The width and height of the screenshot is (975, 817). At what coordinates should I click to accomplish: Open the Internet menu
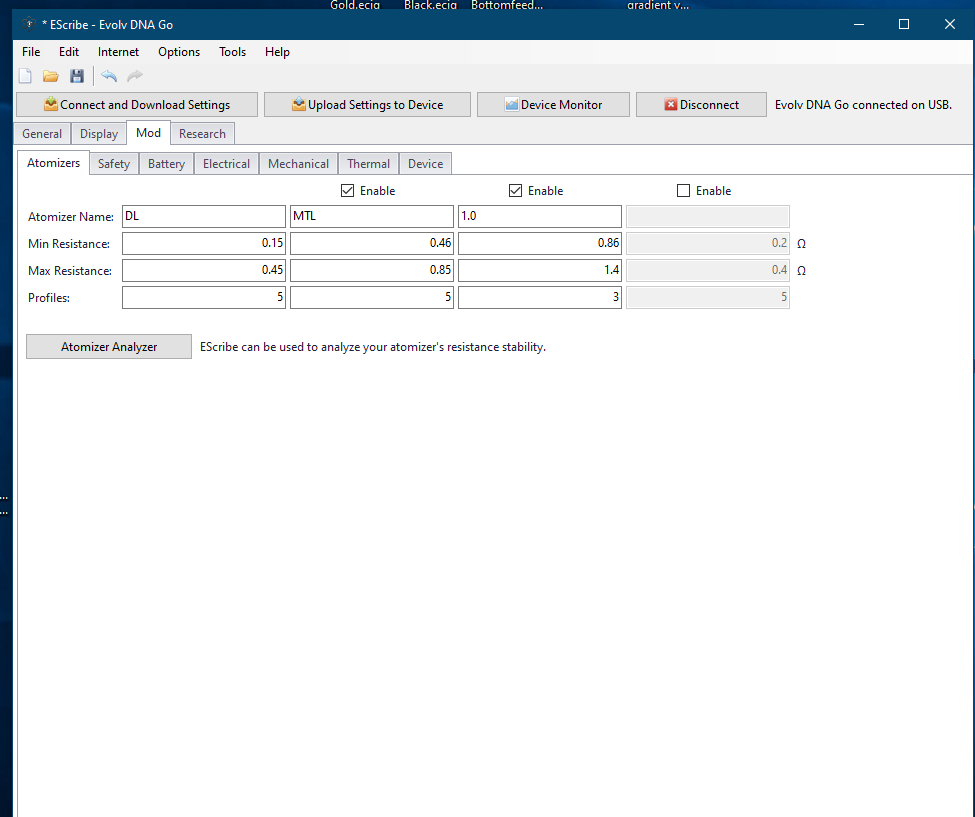coord(118,52)
